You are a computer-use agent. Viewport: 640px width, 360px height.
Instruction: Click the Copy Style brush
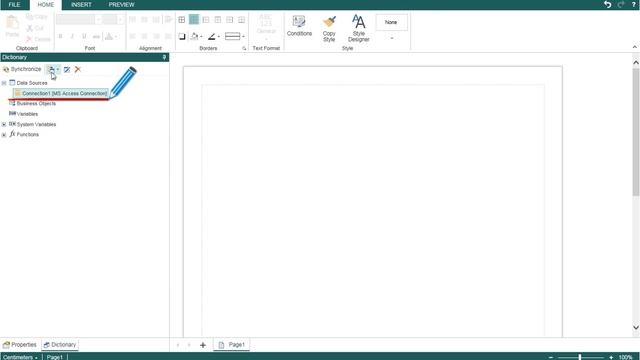pos(329,29)
